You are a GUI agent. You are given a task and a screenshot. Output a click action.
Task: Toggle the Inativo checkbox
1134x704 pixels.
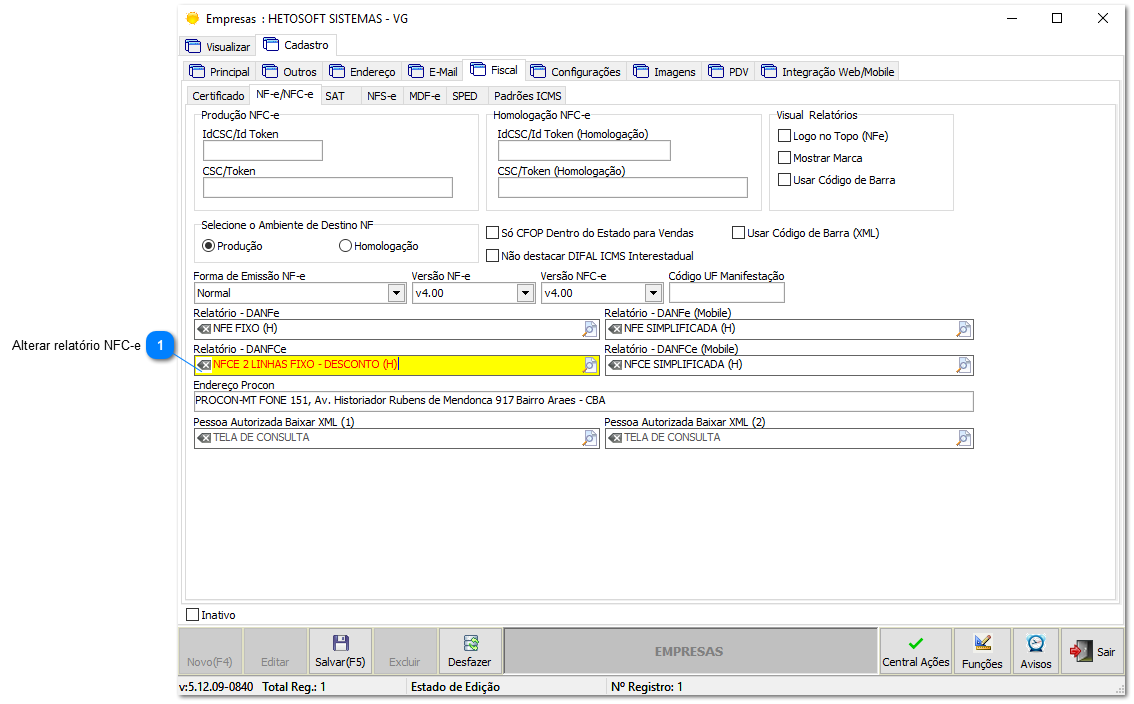(193, 615)
